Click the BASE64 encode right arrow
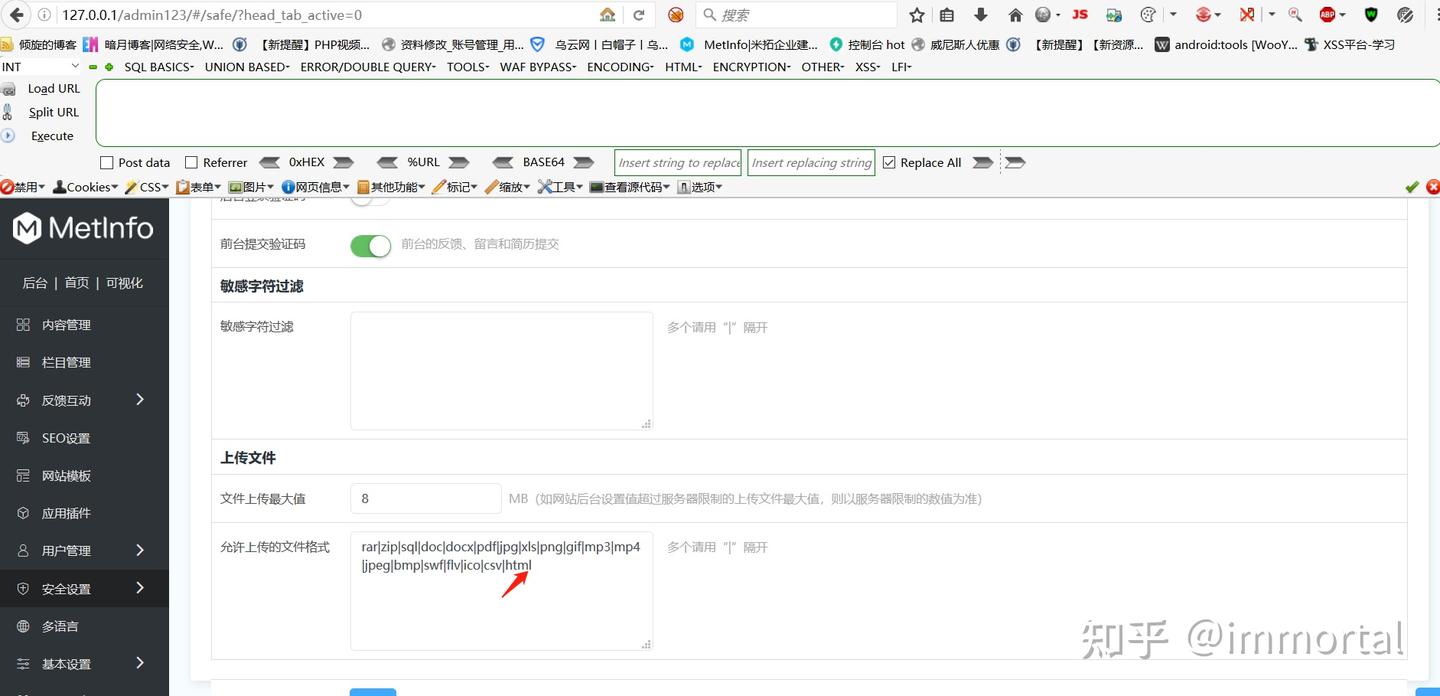This screenshot has height=696, width=1440. [583, 163]
